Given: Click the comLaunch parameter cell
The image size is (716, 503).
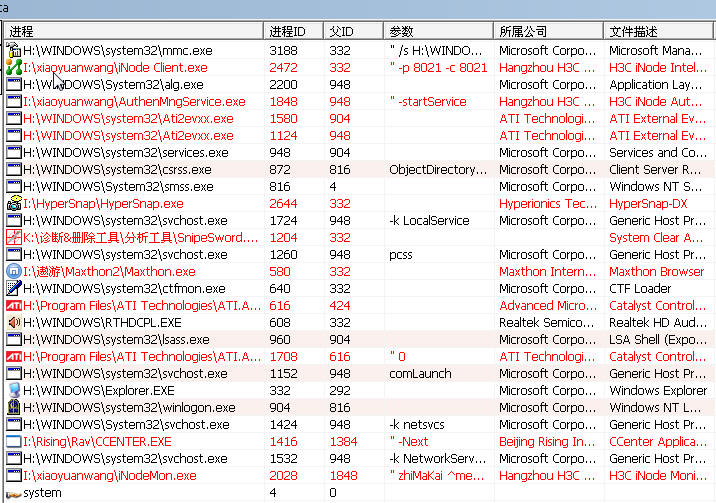Looking at the screenshot, I should pos(420,374).
